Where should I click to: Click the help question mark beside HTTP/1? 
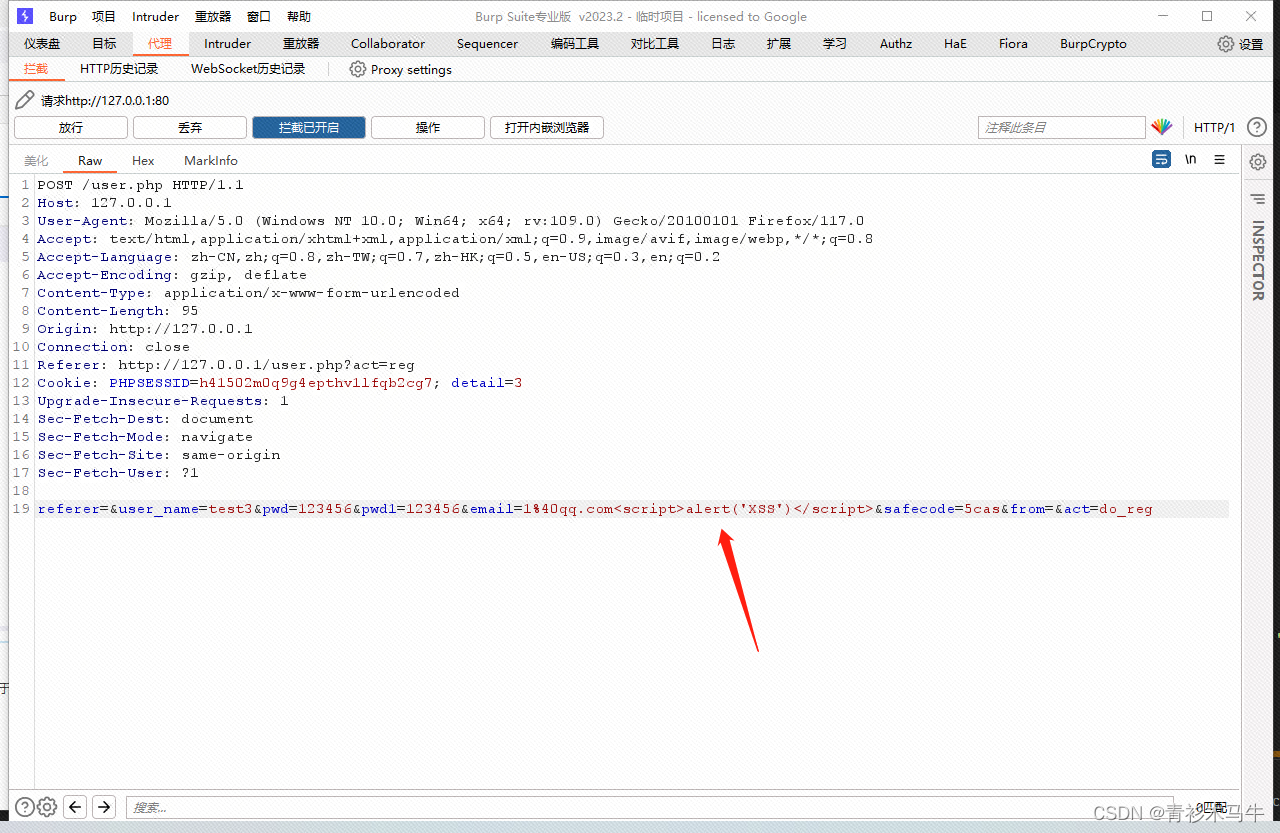[x=1257, y=127]
